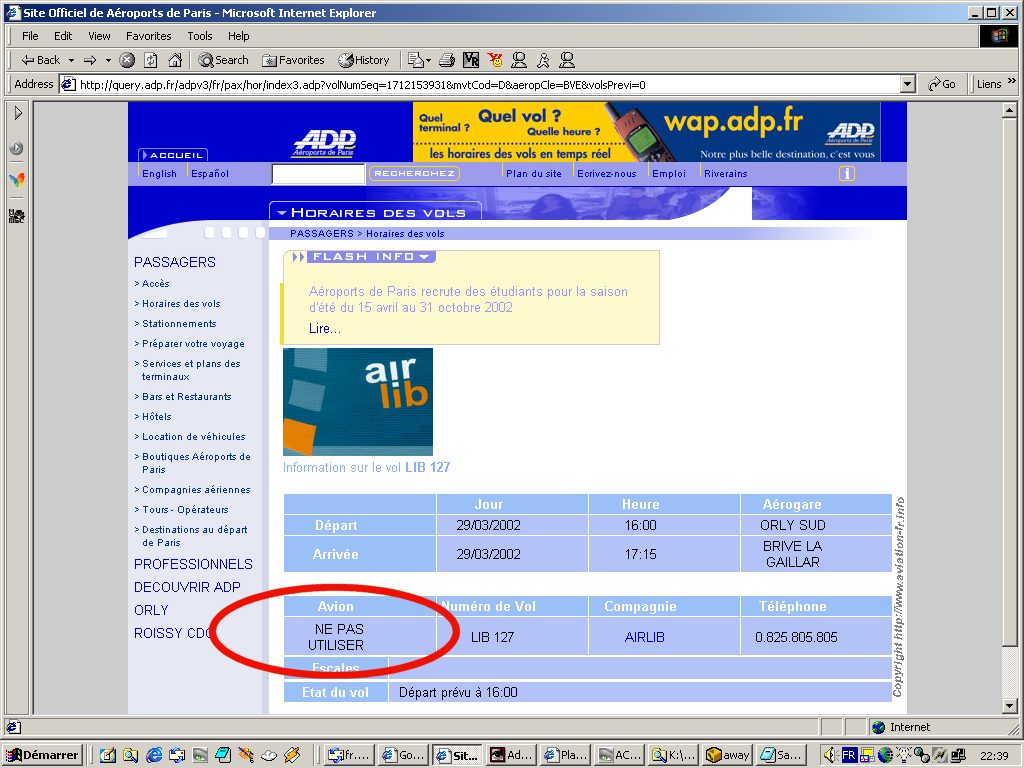The width and height of the screenshot is (1024, 768).
Task: Refresh the current page
Action: pos(151,60)
